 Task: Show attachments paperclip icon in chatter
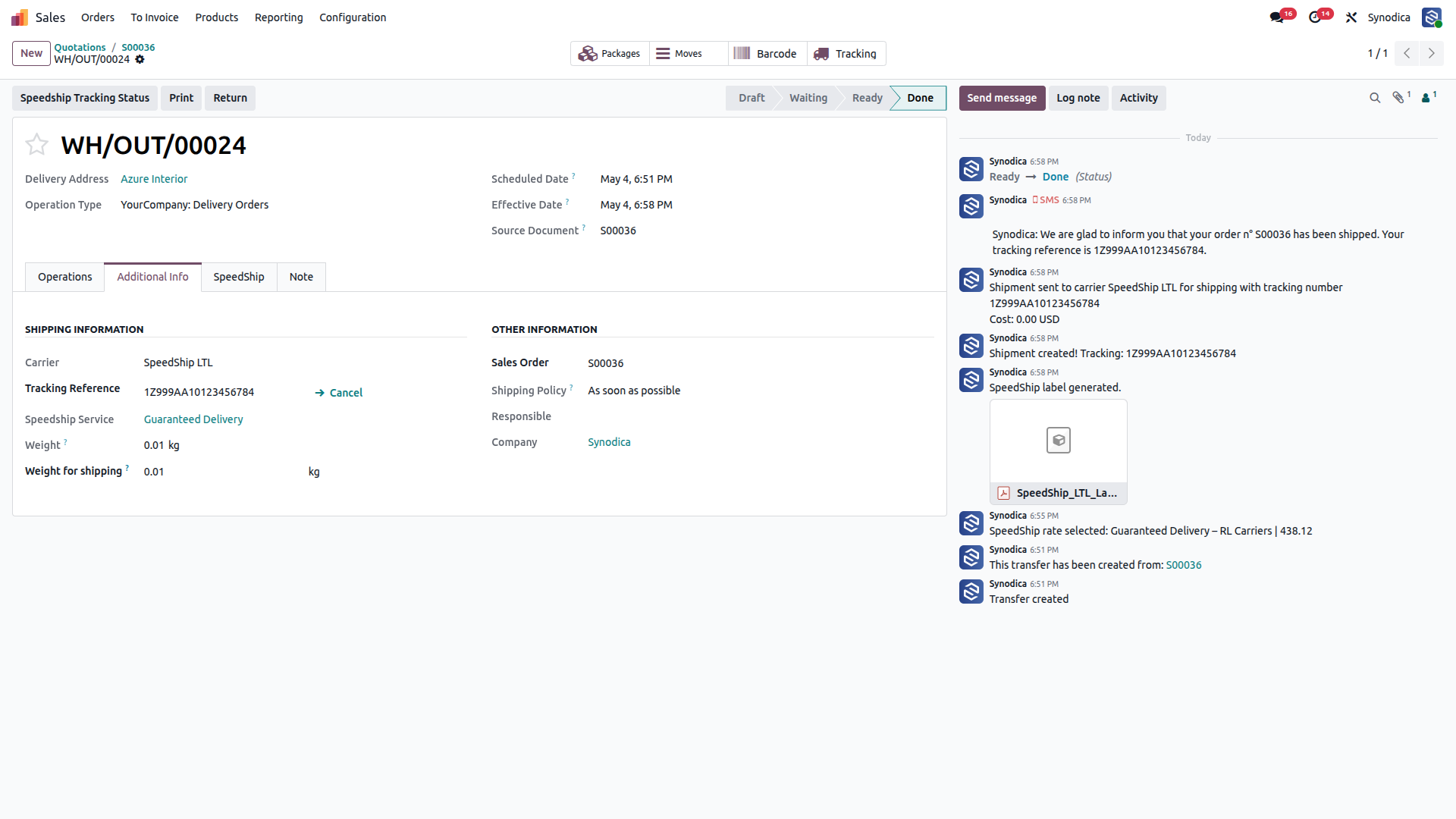pos(1400,97)
